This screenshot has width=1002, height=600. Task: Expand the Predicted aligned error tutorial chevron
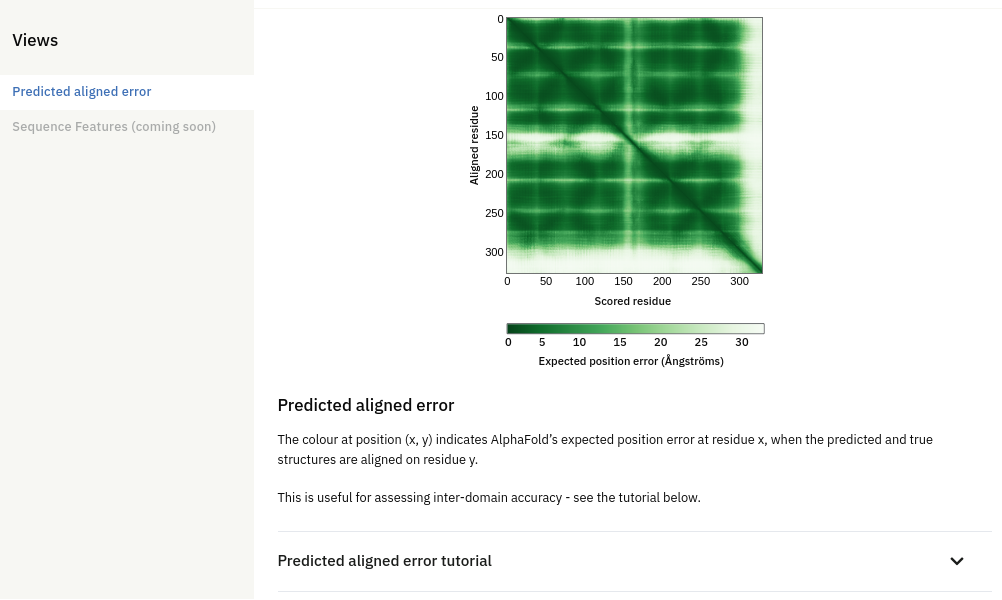956,561
